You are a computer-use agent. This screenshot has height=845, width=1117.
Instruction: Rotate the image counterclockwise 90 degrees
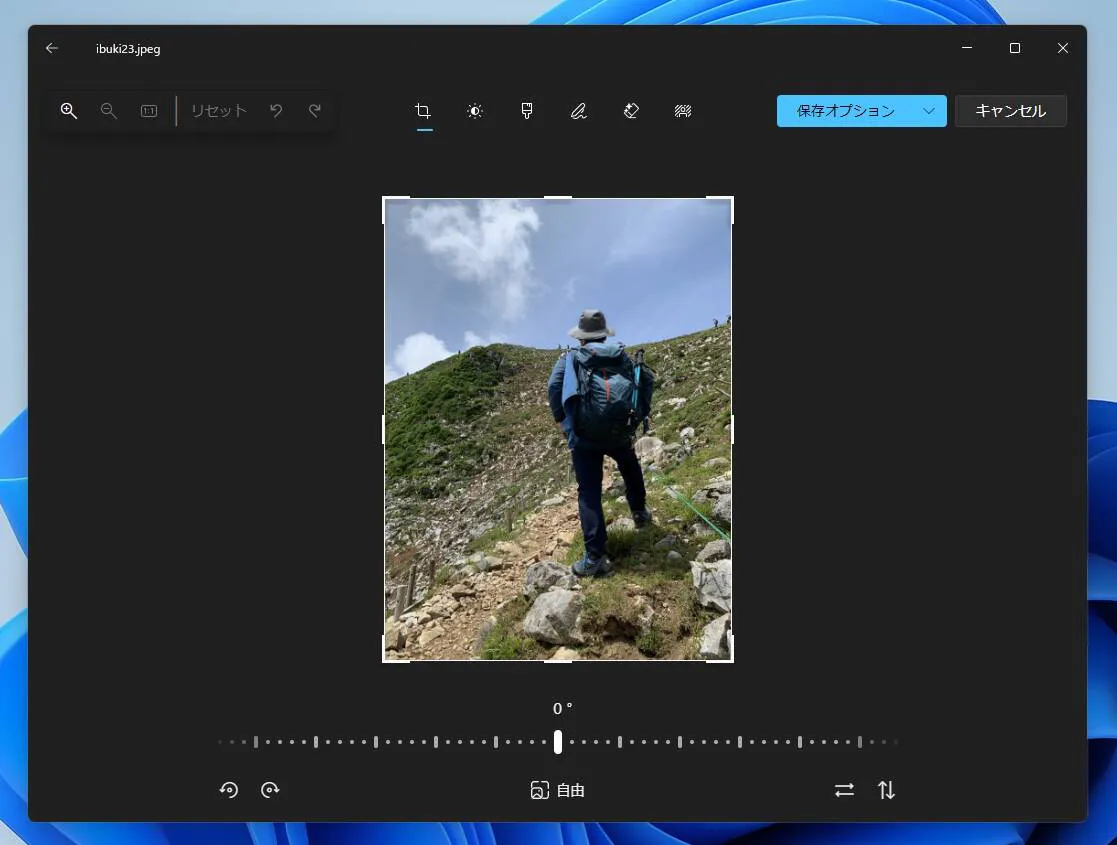[229, 789]
